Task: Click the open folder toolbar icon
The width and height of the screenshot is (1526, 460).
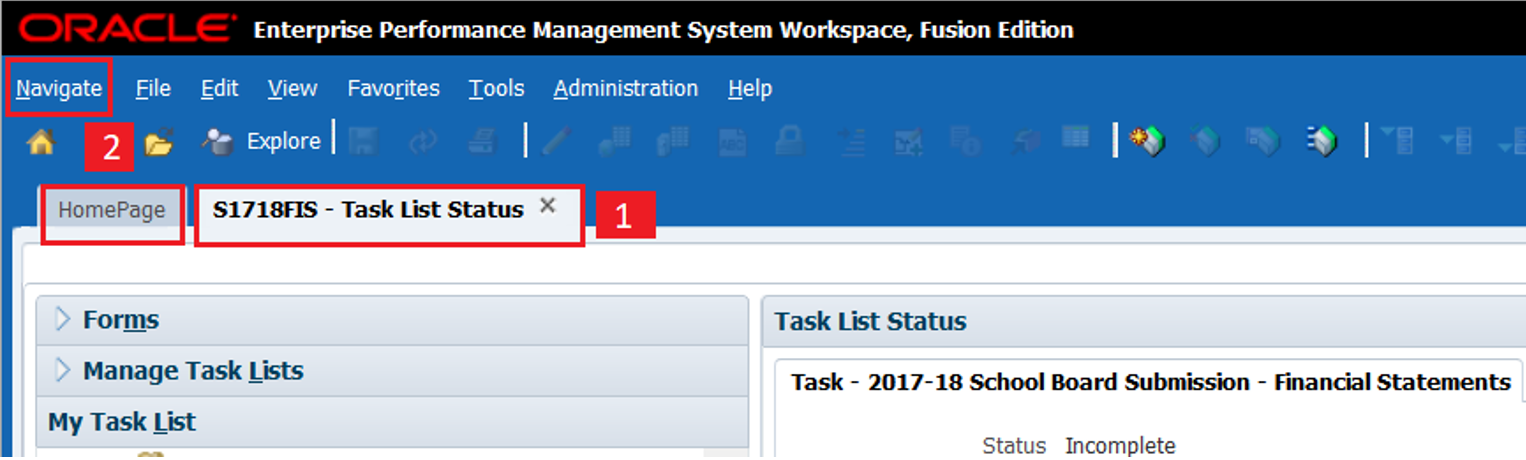Action: coord(158,144)
